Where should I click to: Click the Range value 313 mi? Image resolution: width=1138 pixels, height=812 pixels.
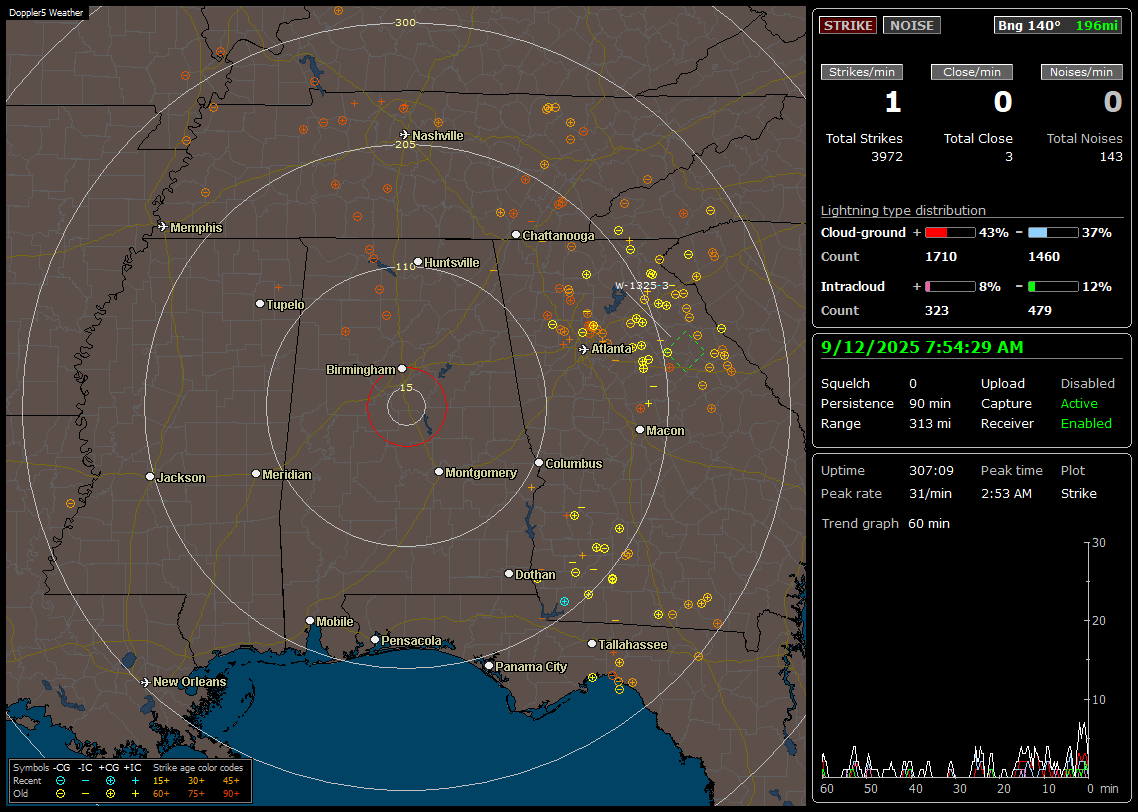point(930,424)
